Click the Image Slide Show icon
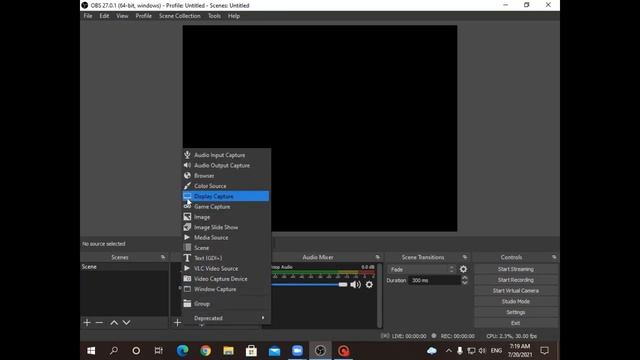This screenshot has height=360, width=640. 187,227
